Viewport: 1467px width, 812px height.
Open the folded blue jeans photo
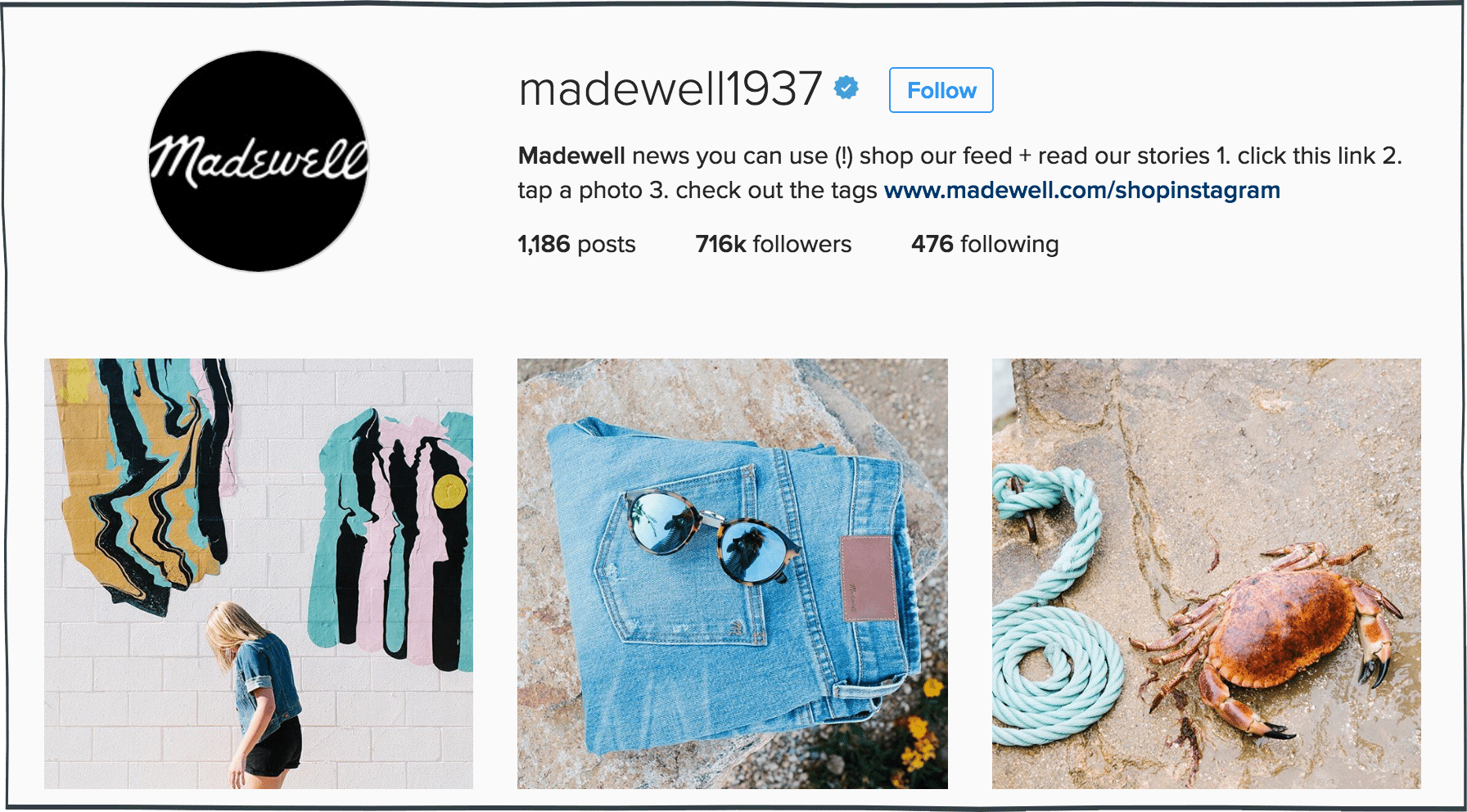[733, 574]
